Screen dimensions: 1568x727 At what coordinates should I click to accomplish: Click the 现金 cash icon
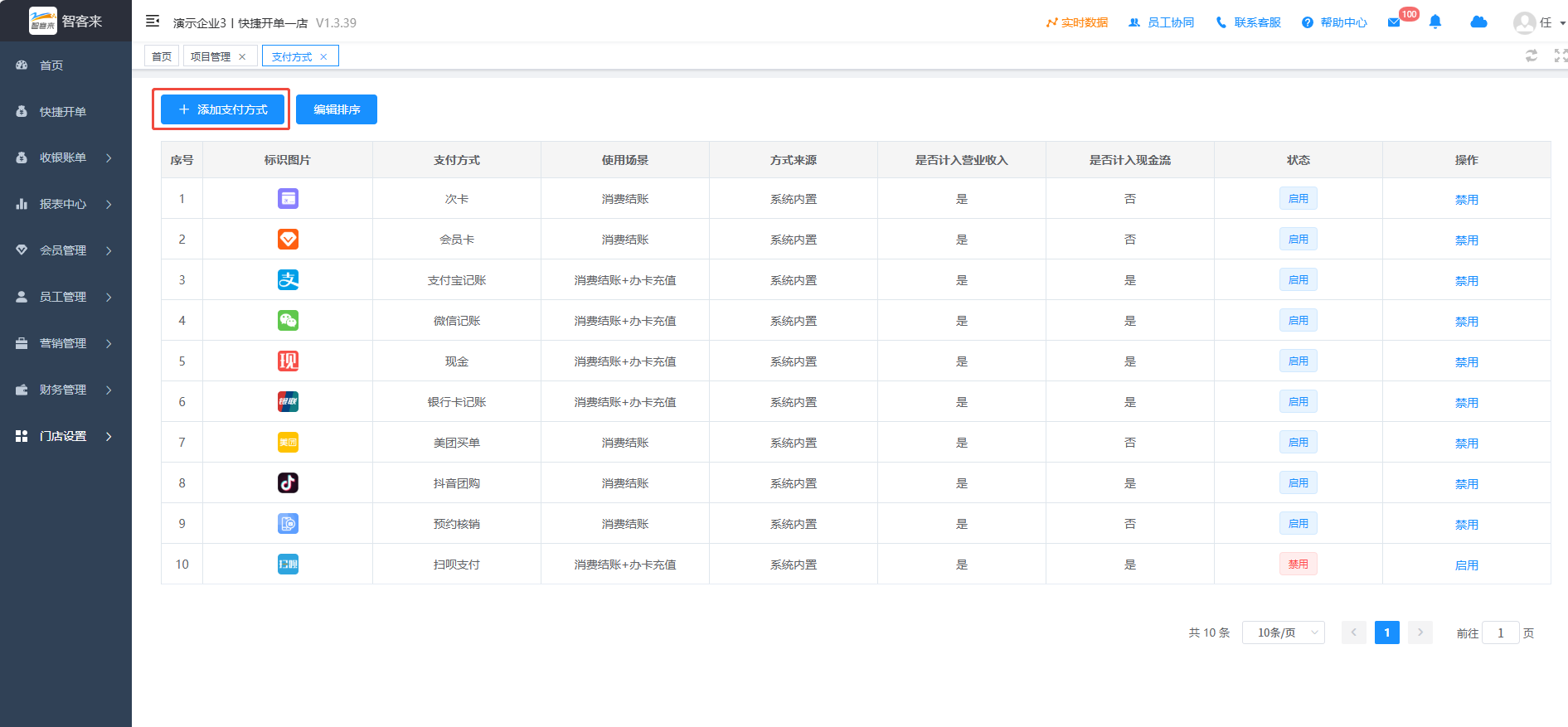(x=288, y=361)
